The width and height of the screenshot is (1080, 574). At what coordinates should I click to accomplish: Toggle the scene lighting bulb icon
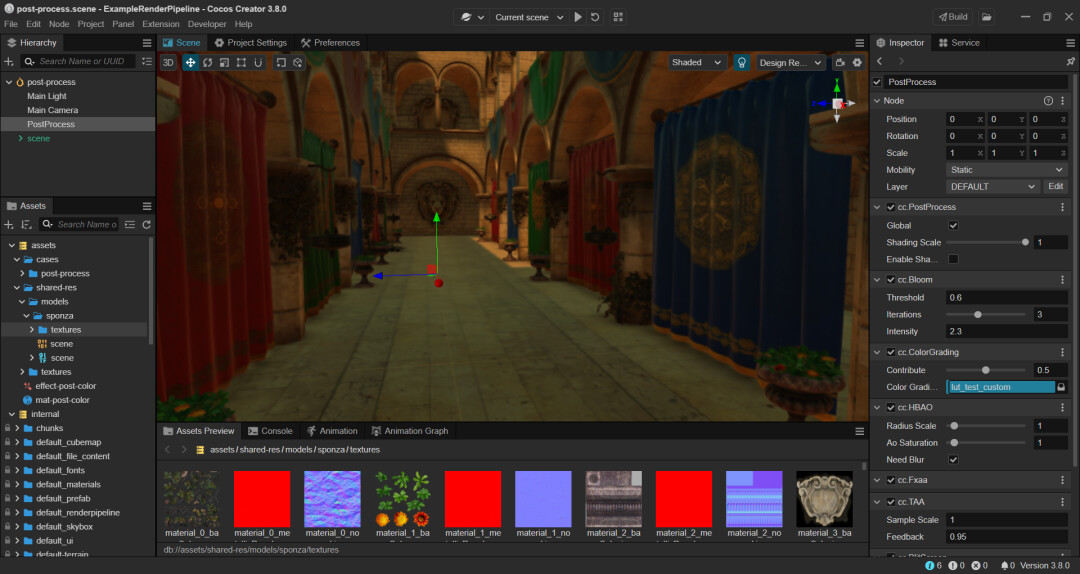pyautogui.click(x=742, y=62)
